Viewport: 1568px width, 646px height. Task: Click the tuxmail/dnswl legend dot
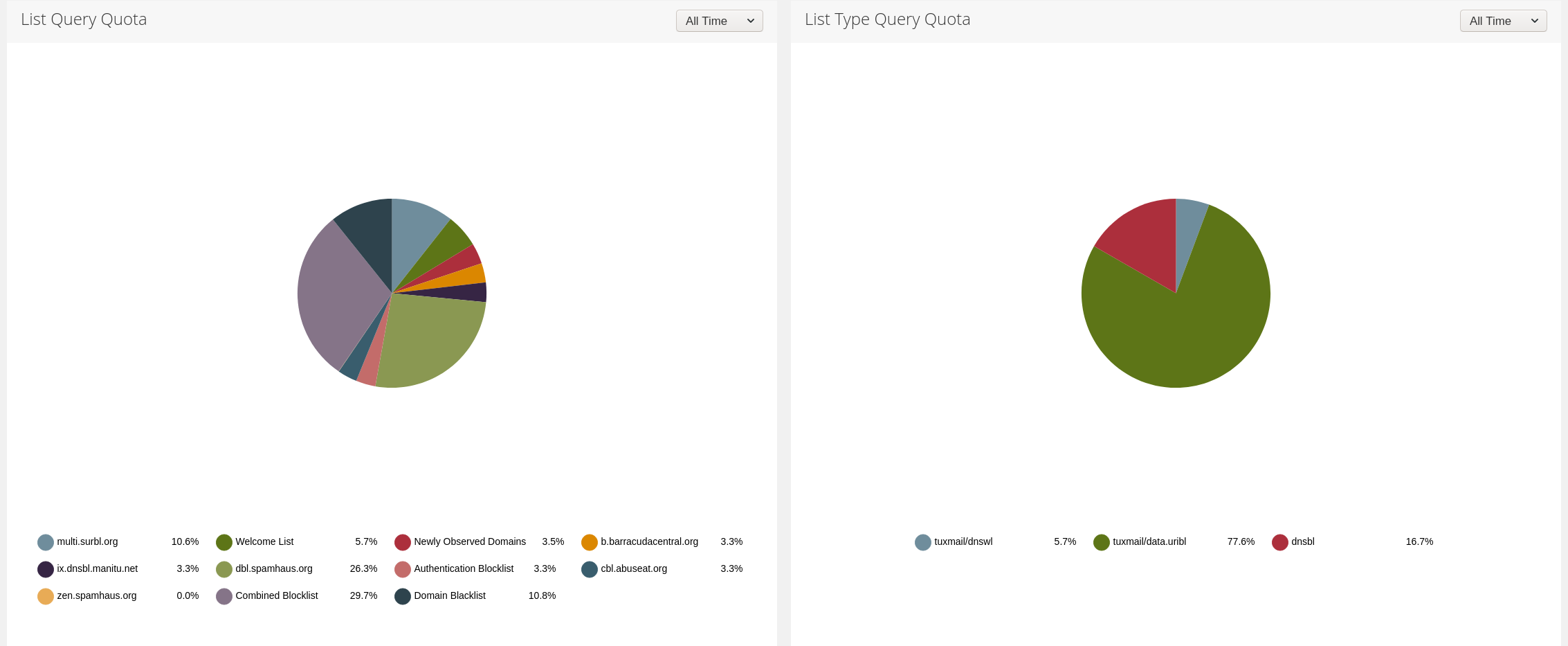pos(922,542)
